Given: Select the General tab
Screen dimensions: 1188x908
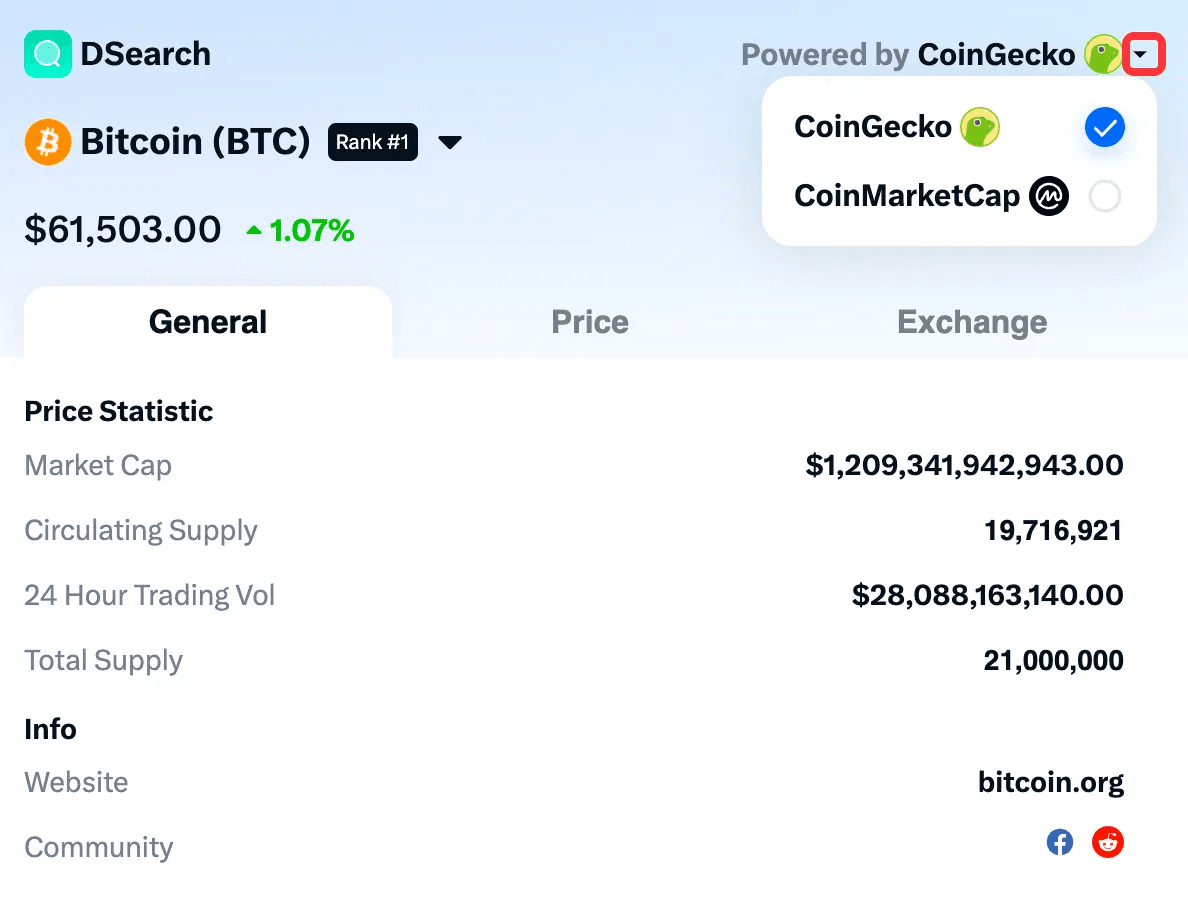Looking at the screenshot, I should pyautogui.click(x=208, y=322).
